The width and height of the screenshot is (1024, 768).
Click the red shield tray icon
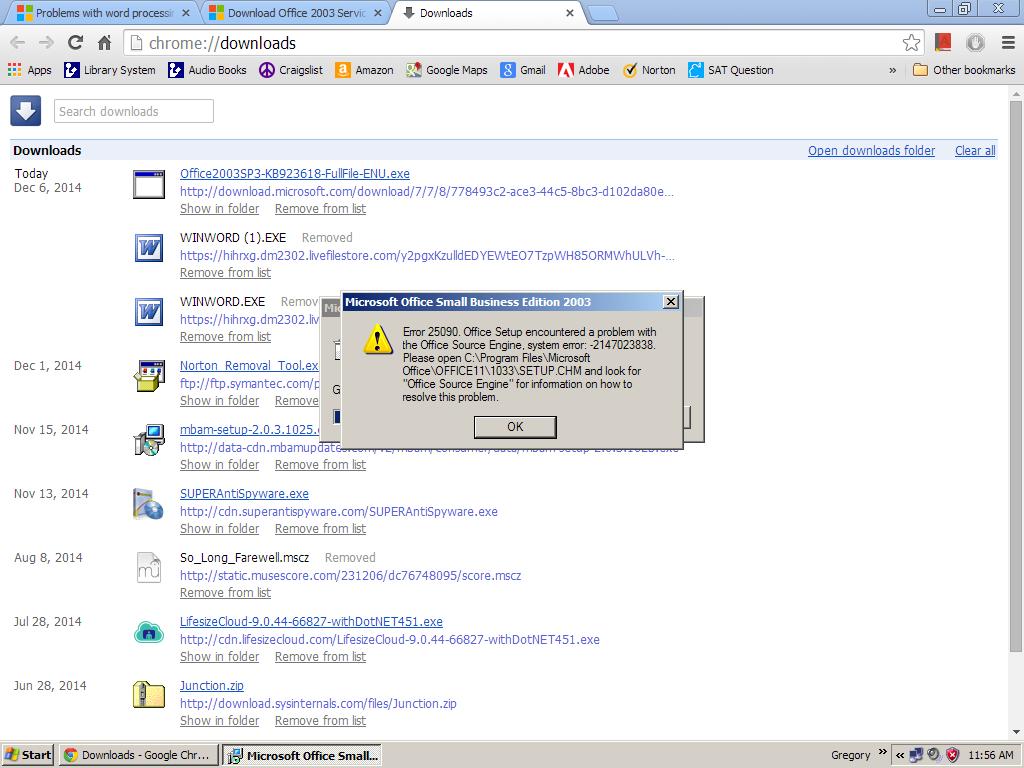pyautogui.click(x=953, y=755)
